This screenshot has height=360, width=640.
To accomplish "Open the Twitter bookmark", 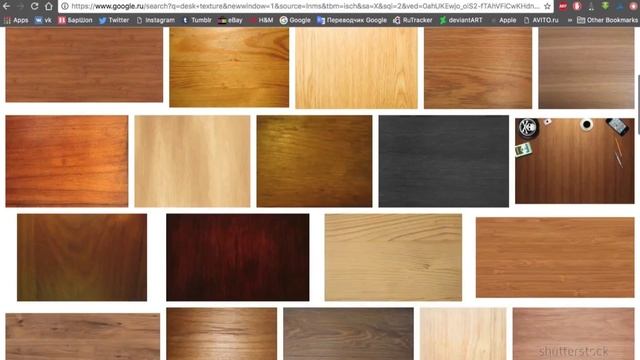I will click(x=114, y=20).
